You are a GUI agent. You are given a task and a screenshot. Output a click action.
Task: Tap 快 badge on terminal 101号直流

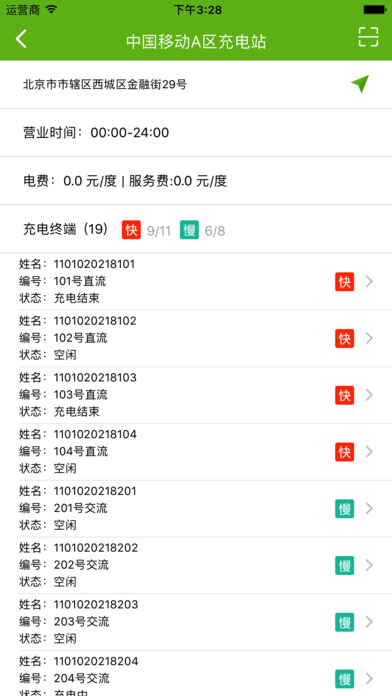(x=345, y=281)
